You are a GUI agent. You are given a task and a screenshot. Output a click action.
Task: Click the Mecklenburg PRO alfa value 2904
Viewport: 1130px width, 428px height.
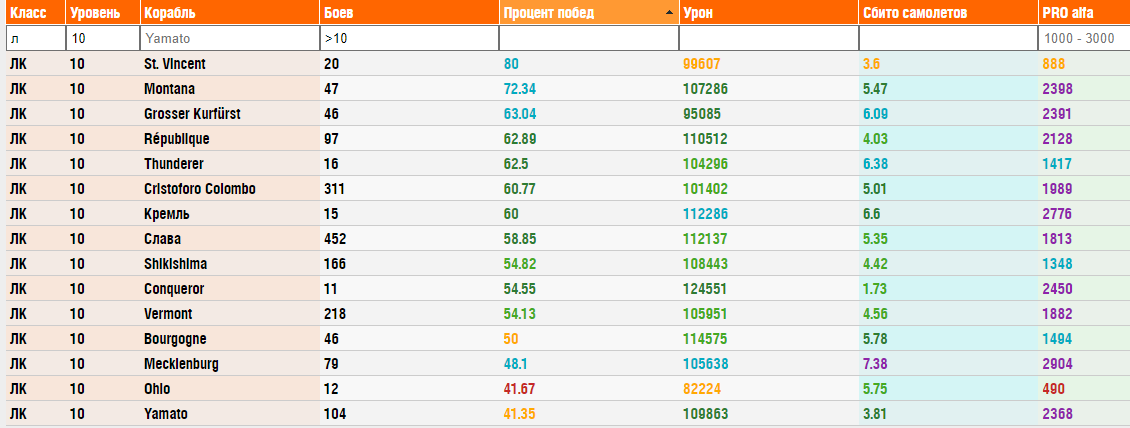click(x=1057, y=364)
